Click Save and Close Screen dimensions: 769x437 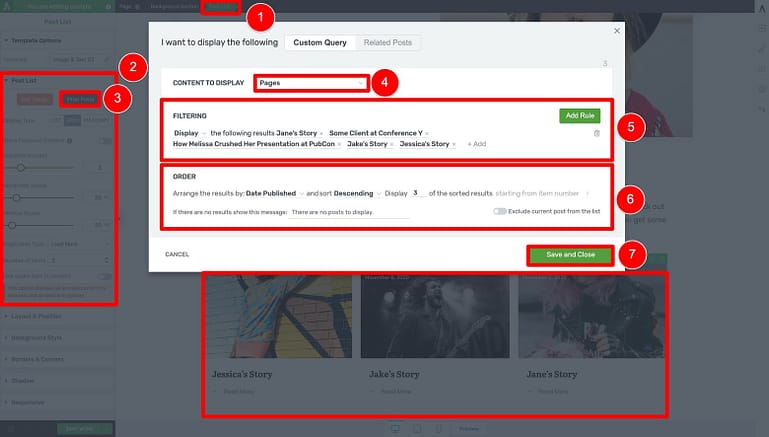pyautogui.click(x=570, y=255)
